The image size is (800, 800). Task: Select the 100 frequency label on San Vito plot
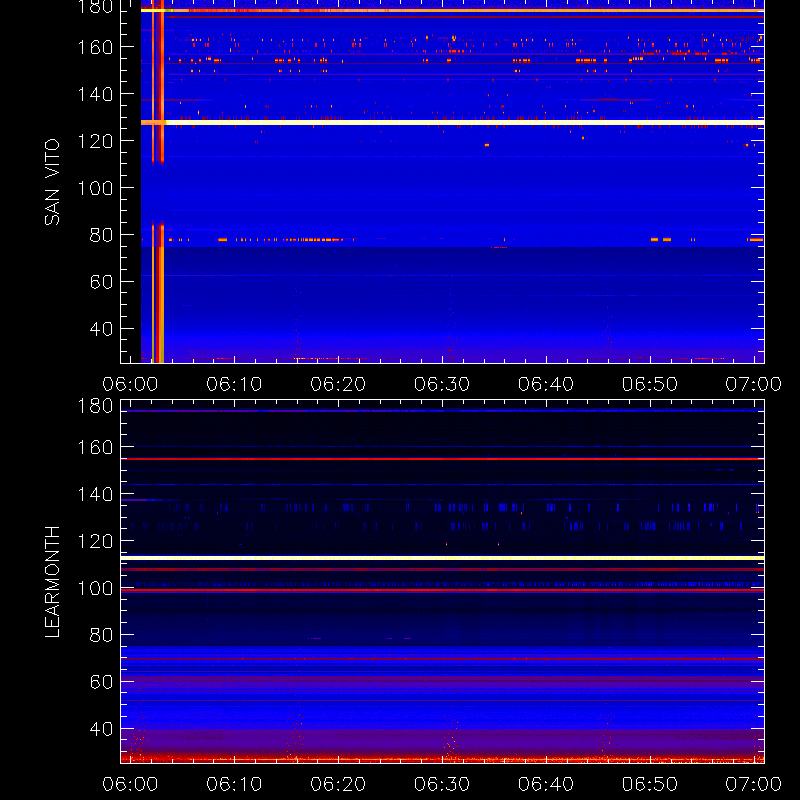click(95, 188)
